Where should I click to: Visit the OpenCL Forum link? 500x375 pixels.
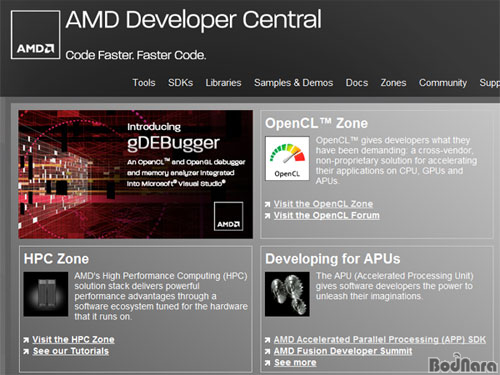[x=326, y=216]
